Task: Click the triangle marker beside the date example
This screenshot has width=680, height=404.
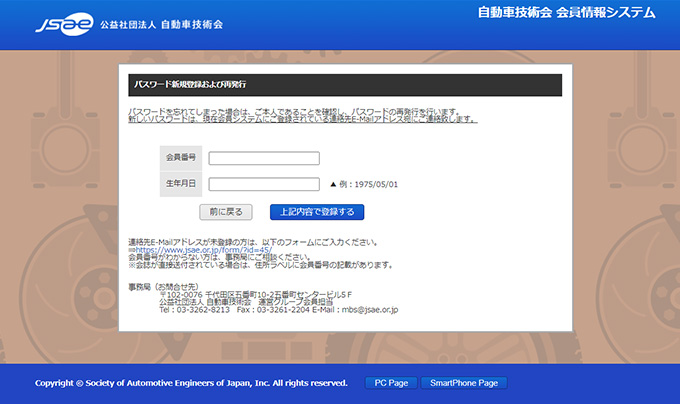Action: point(334,185)
